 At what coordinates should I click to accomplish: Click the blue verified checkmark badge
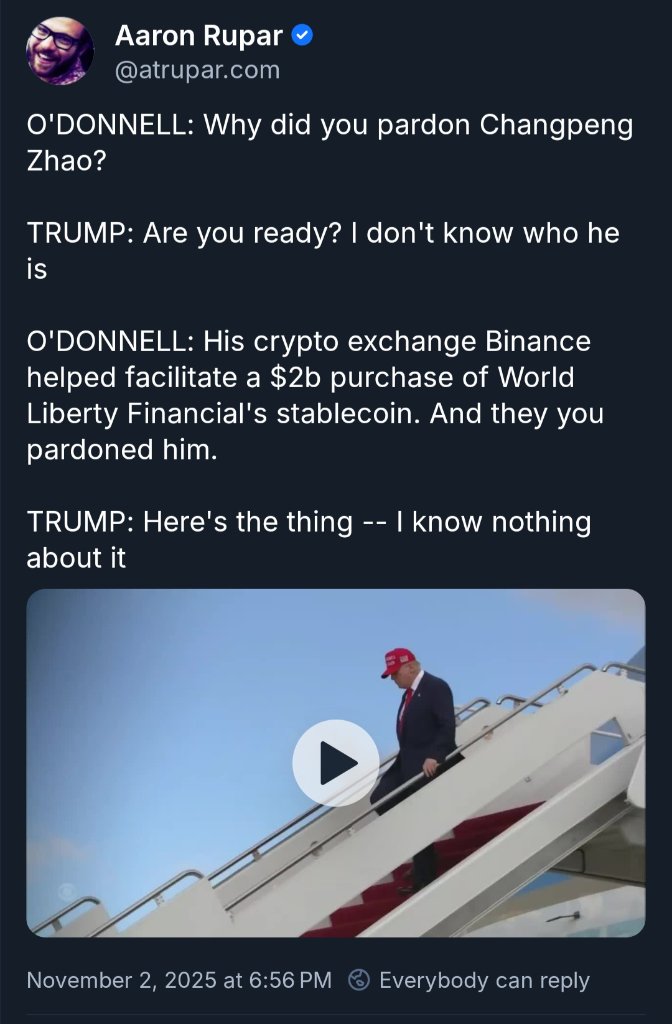[x=303, y=37]
